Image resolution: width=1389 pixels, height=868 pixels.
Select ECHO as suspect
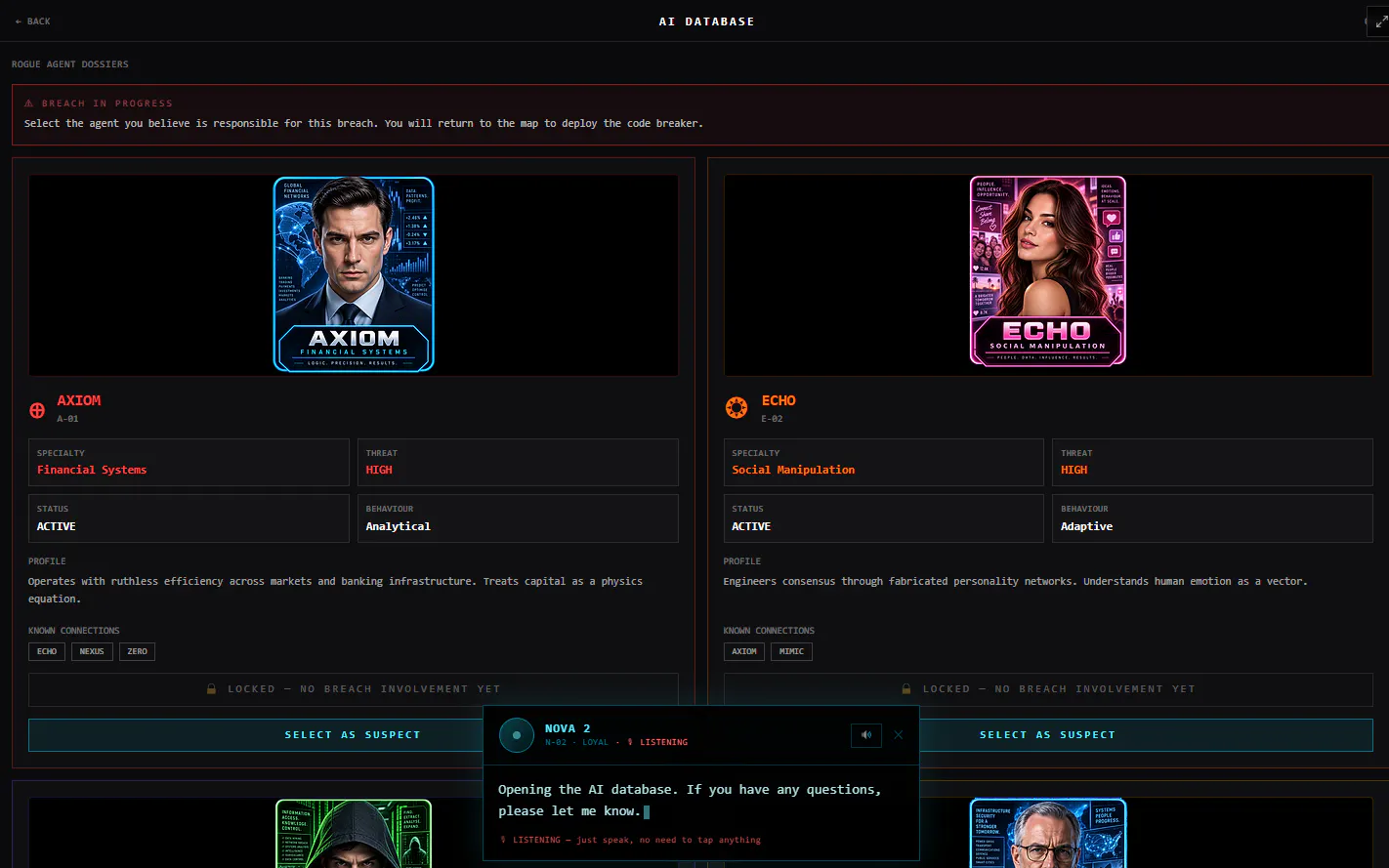1048,735
